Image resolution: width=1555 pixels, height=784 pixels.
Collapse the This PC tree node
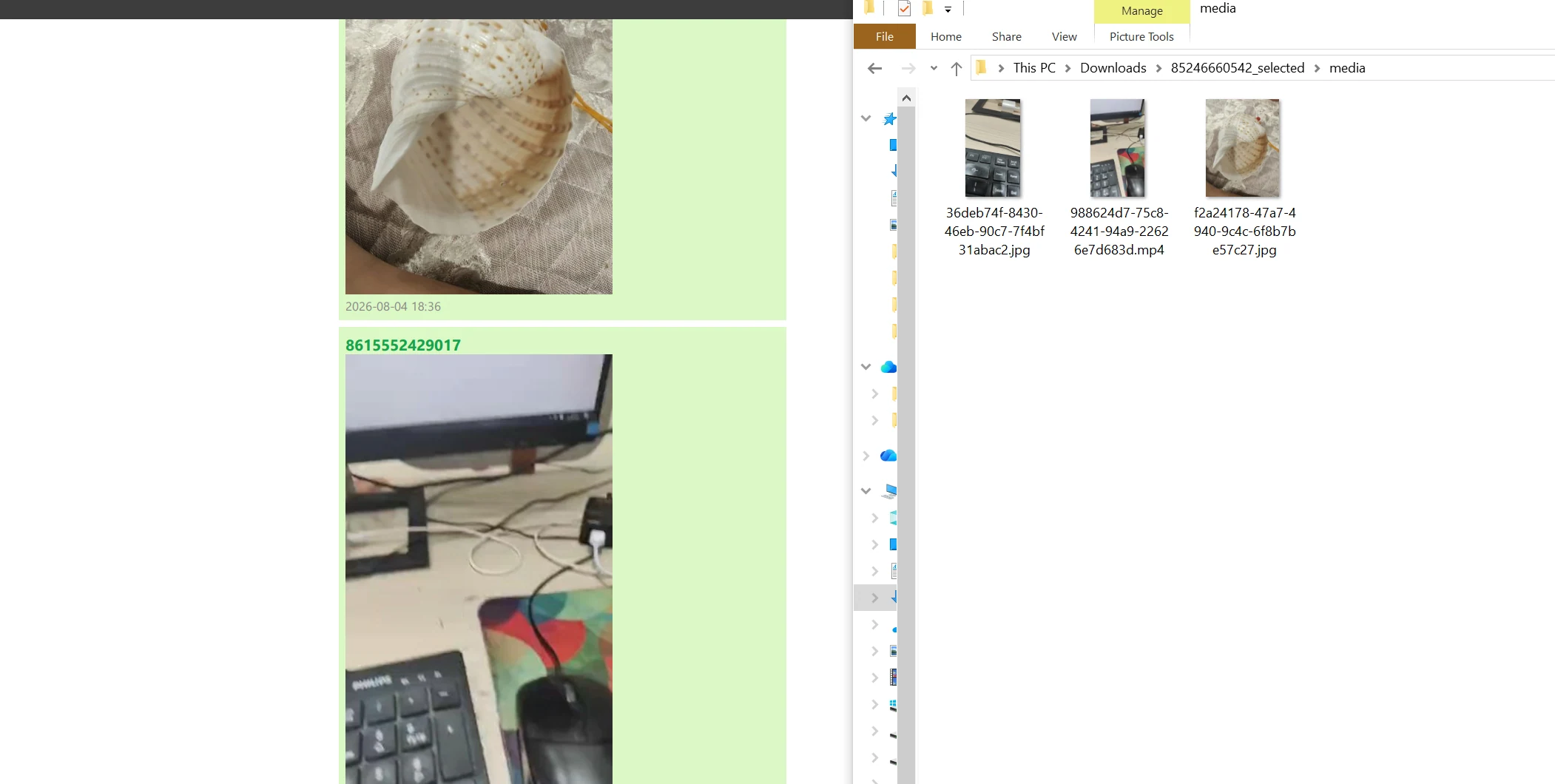point(866,491)
